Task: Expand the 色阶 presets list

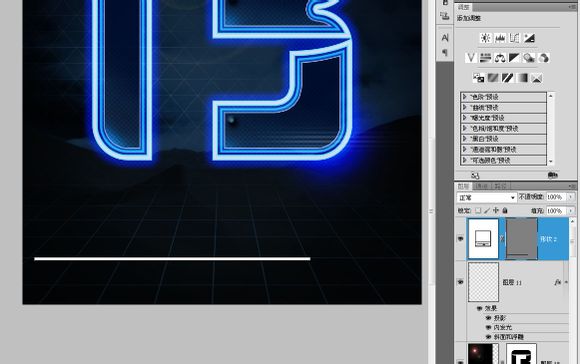Action: (465, 97)
